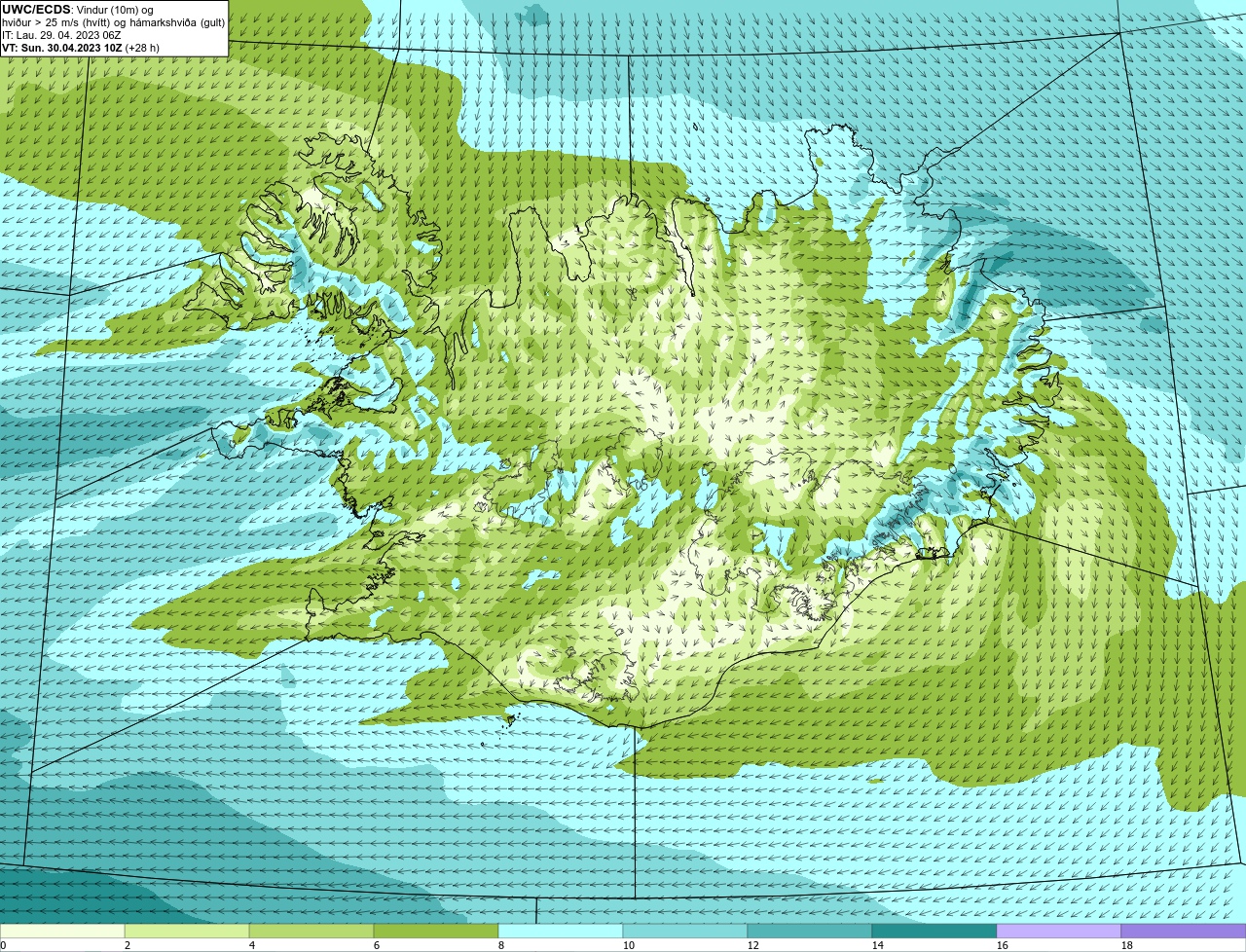Select the dark teal 14–16 m/s legend swatch
The image size is (1246, 952).
coord(934,932)
